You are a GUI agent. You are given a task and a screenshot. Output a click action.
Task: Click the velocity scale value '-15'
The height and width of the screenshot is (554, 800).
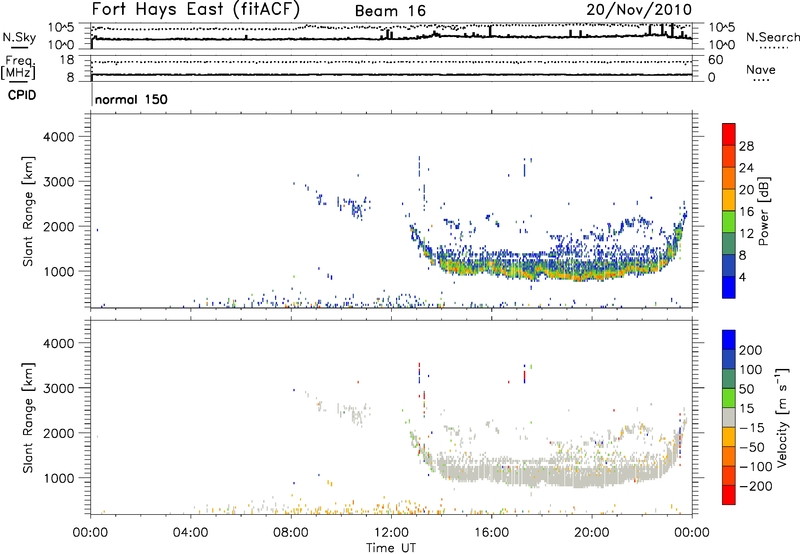coord(751,428)
